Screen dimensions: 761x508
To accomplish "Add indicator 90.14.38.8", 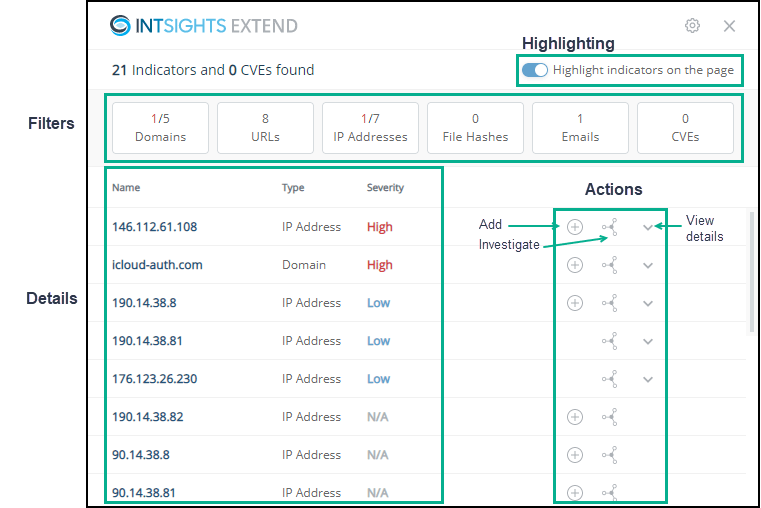I will [575, 455].
